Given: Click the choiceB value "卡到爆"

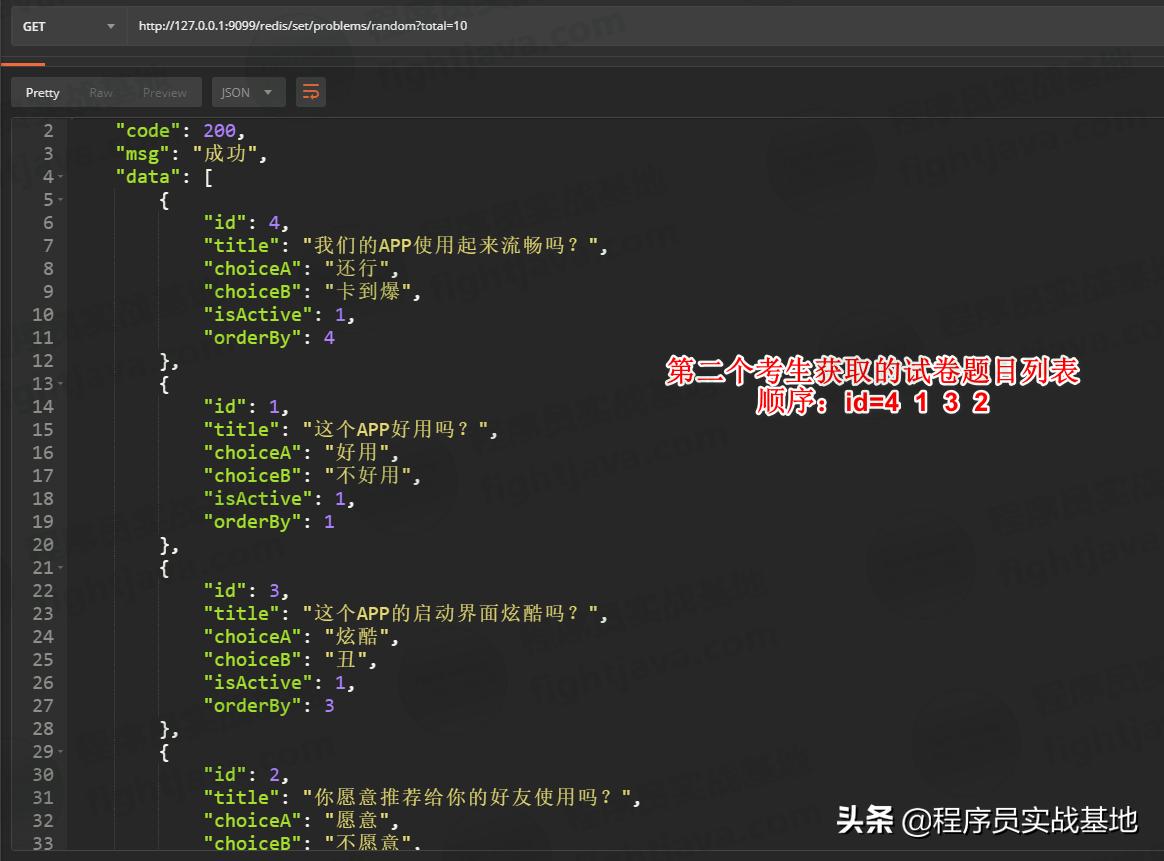Looking at the screenshot, I should point(368,291).
